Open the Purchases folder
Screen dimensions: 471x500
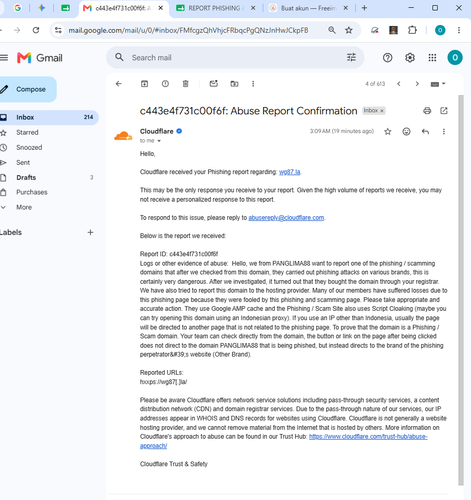(x=32, y=192)
